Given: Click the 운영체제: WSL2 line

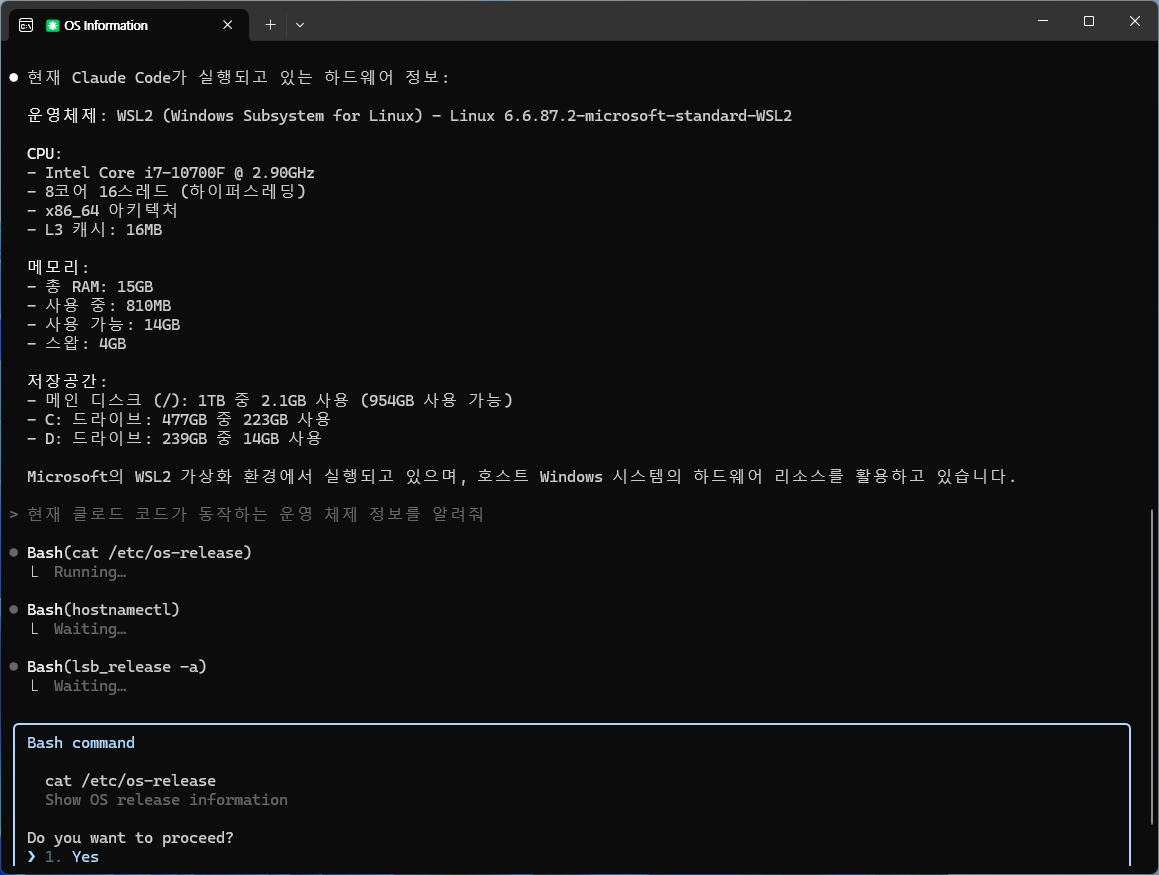Looking at the screenshot, I should click(409, 116).
